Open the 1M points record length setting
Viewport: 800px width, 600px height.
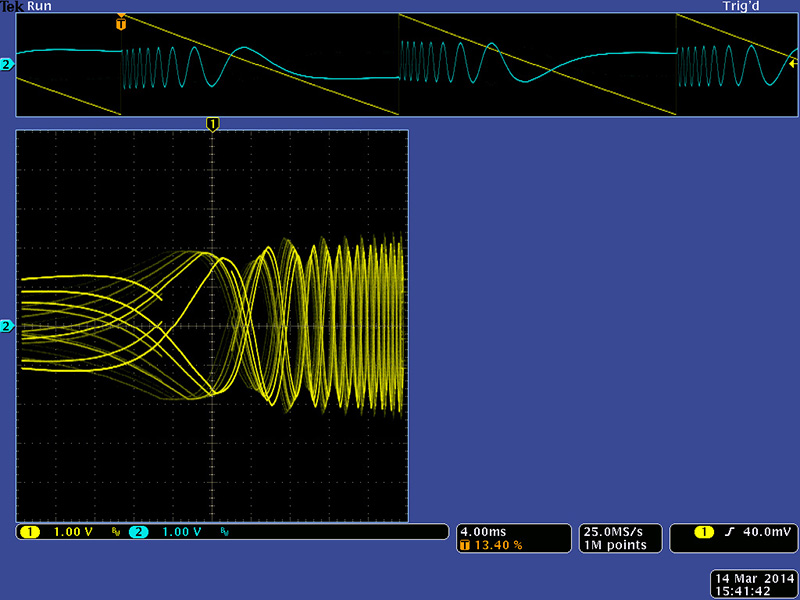click(612, 545)
